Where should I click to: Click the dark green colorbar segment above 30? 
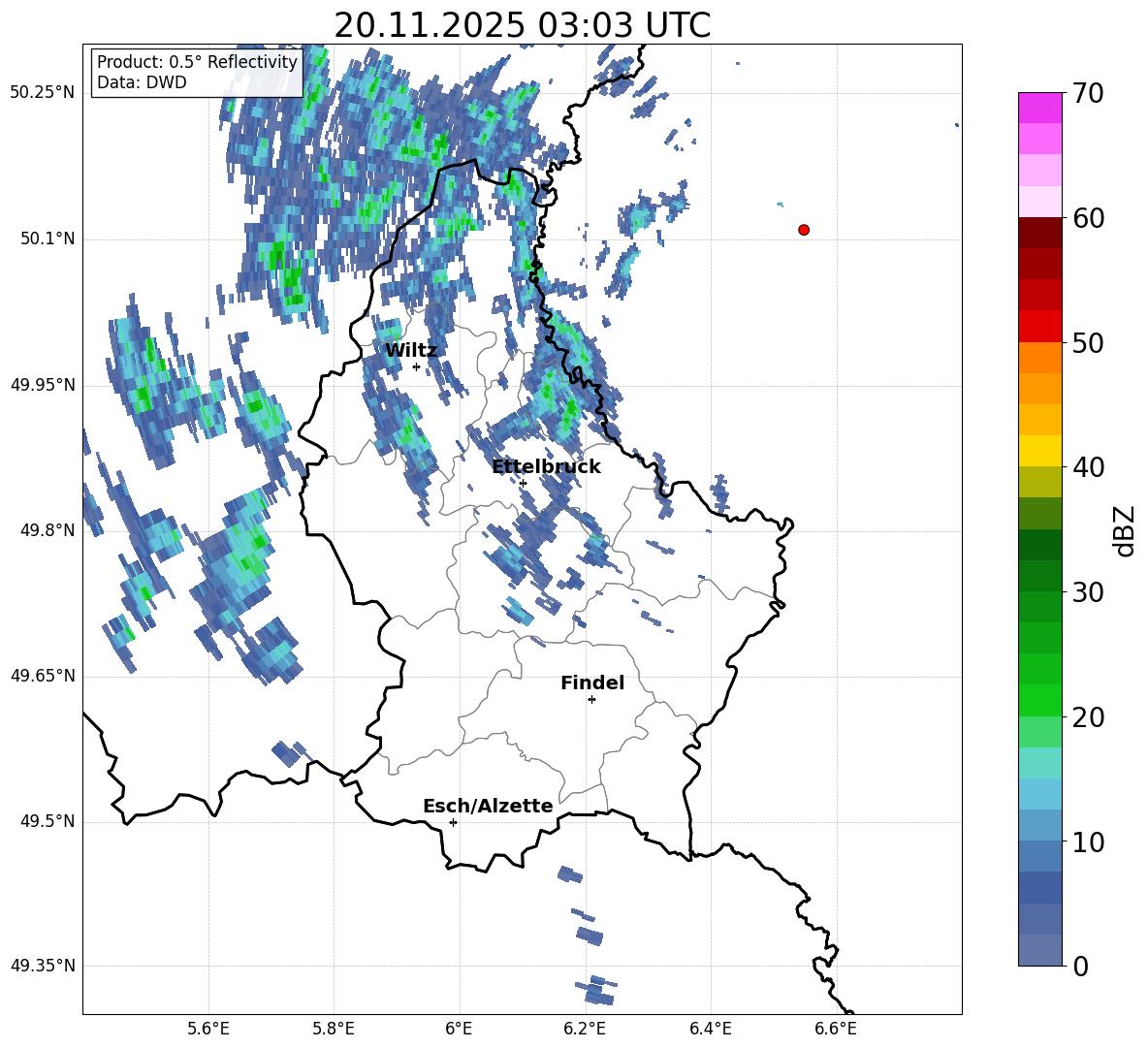click(x=1040, y=545)
